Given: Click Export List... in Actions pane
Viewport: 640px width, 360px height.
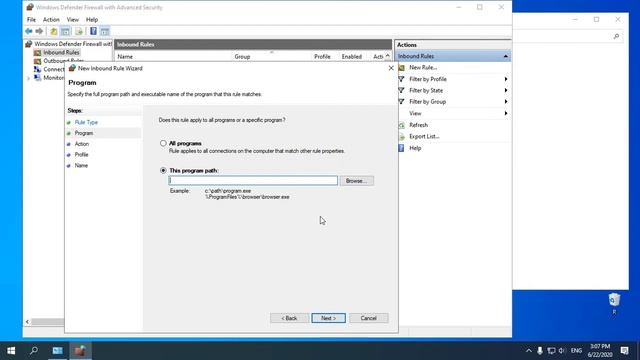Looking at the screenshot, I should [x=424, y=136].
